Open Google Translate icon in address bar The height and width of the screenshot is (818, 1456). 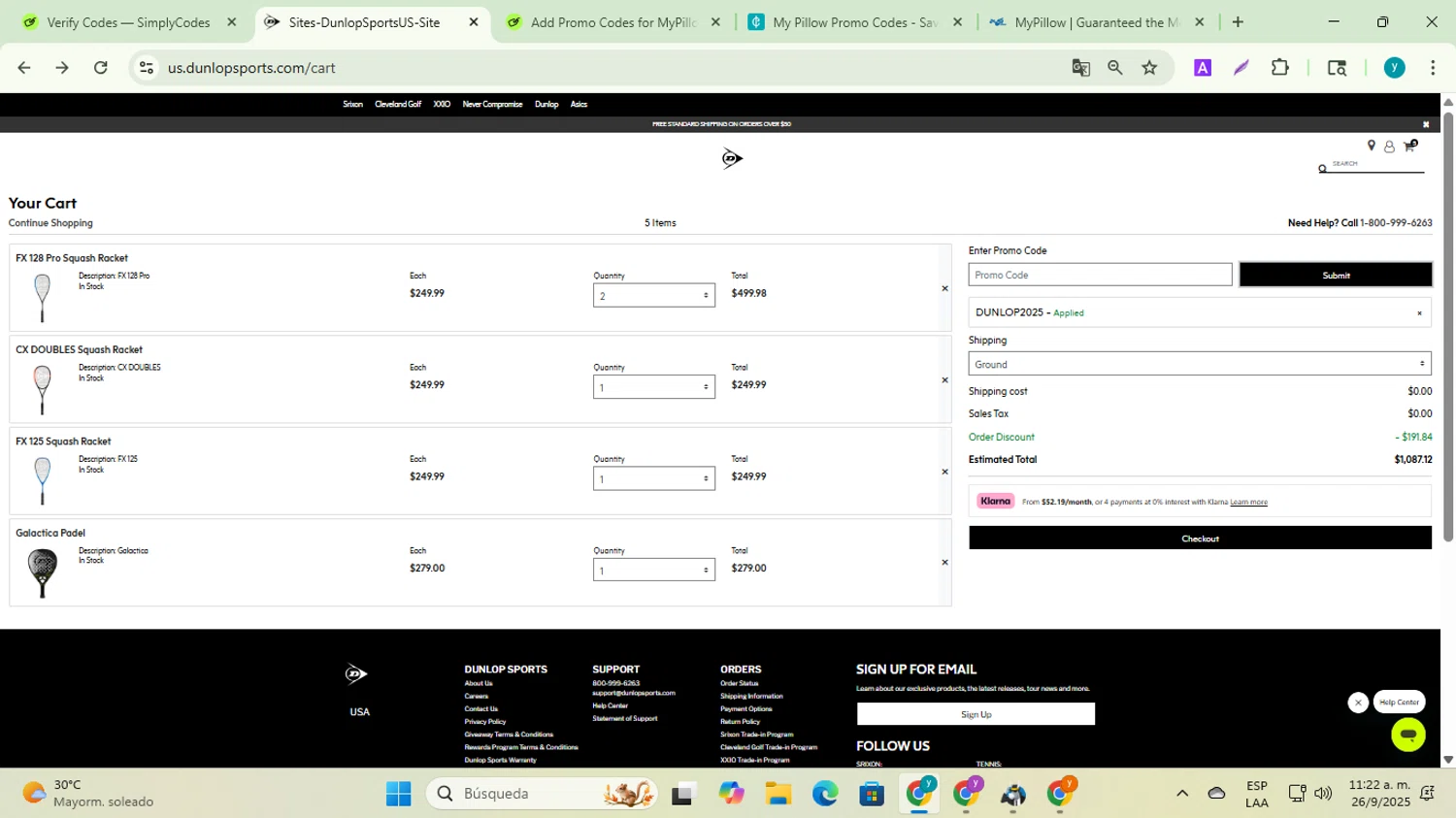tap(1080, 68)
